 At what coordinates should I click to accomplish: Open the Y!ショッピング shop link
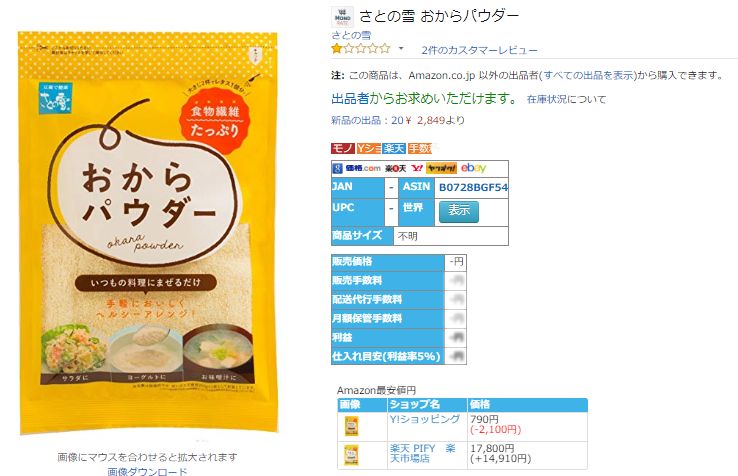[425, 419]
